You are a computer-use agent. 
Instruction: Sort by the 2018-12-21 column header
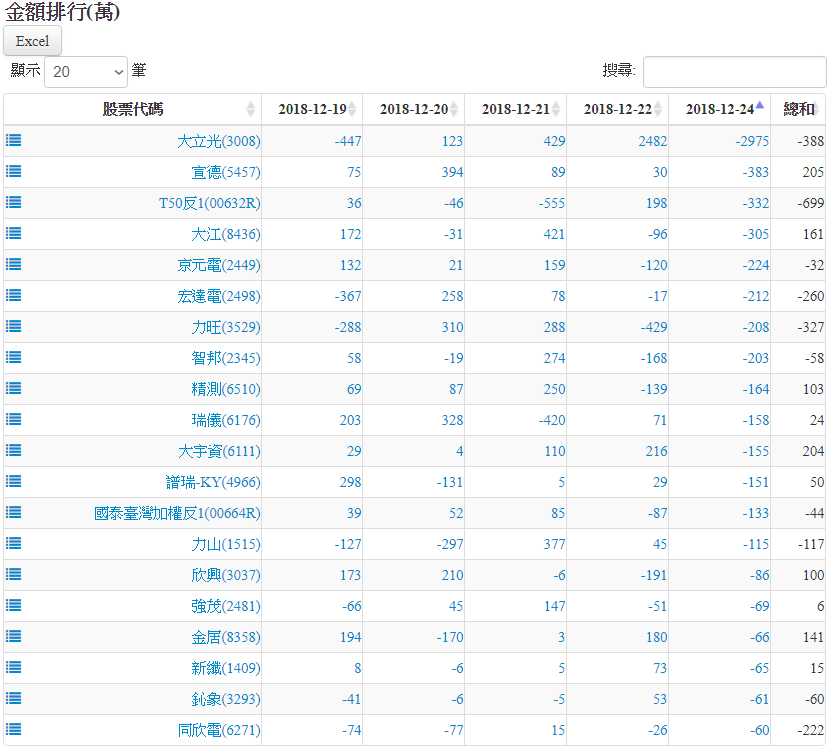point(515,109)
